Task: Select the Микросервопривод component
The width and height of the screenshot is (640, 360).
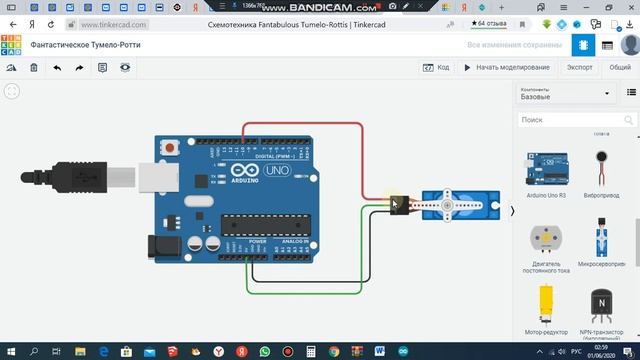Action: tap(601, 242)
